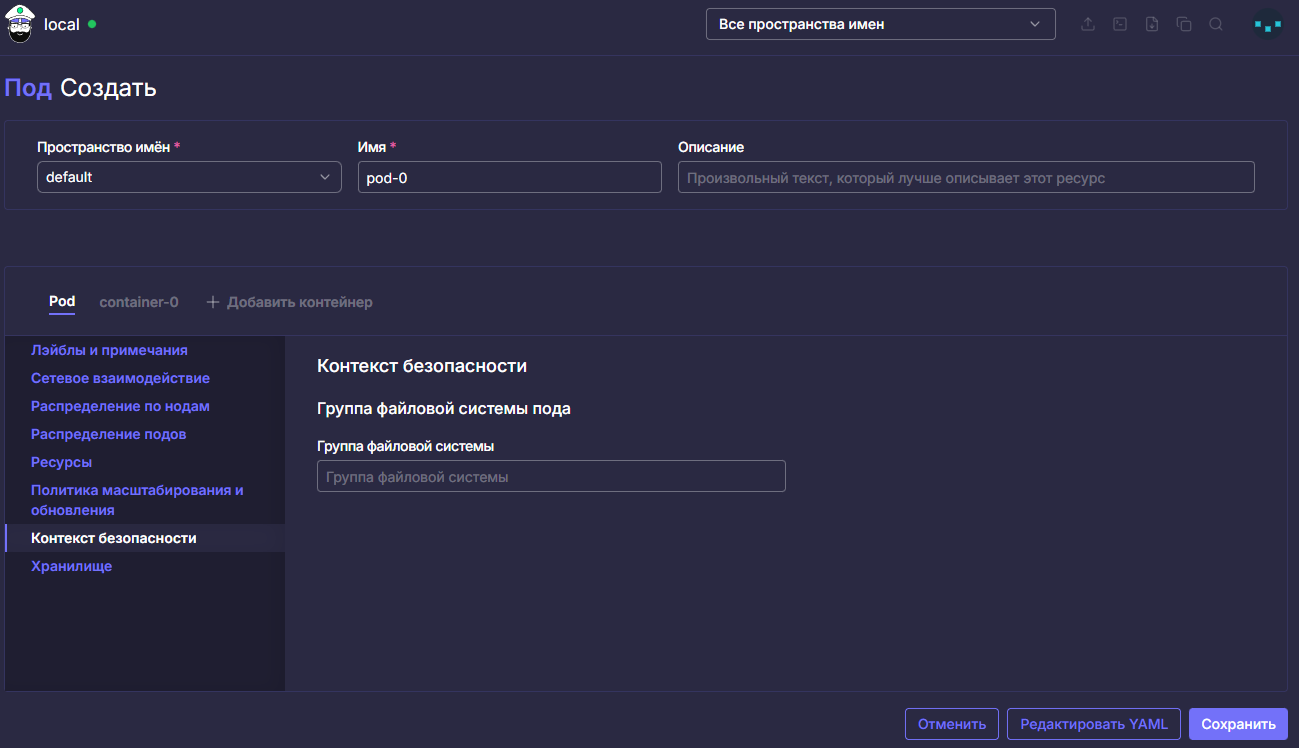Open the Лэйблы и примечания section

pyautogui.click(x=109, y=350)
